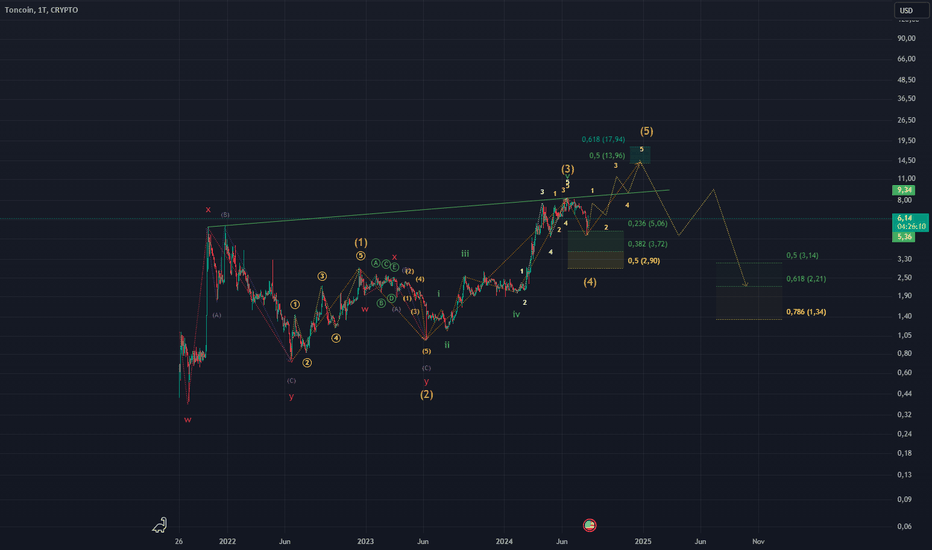Select the green iii wave label
The width and height of the screenshot is (932, 550).
coord(465,253)
